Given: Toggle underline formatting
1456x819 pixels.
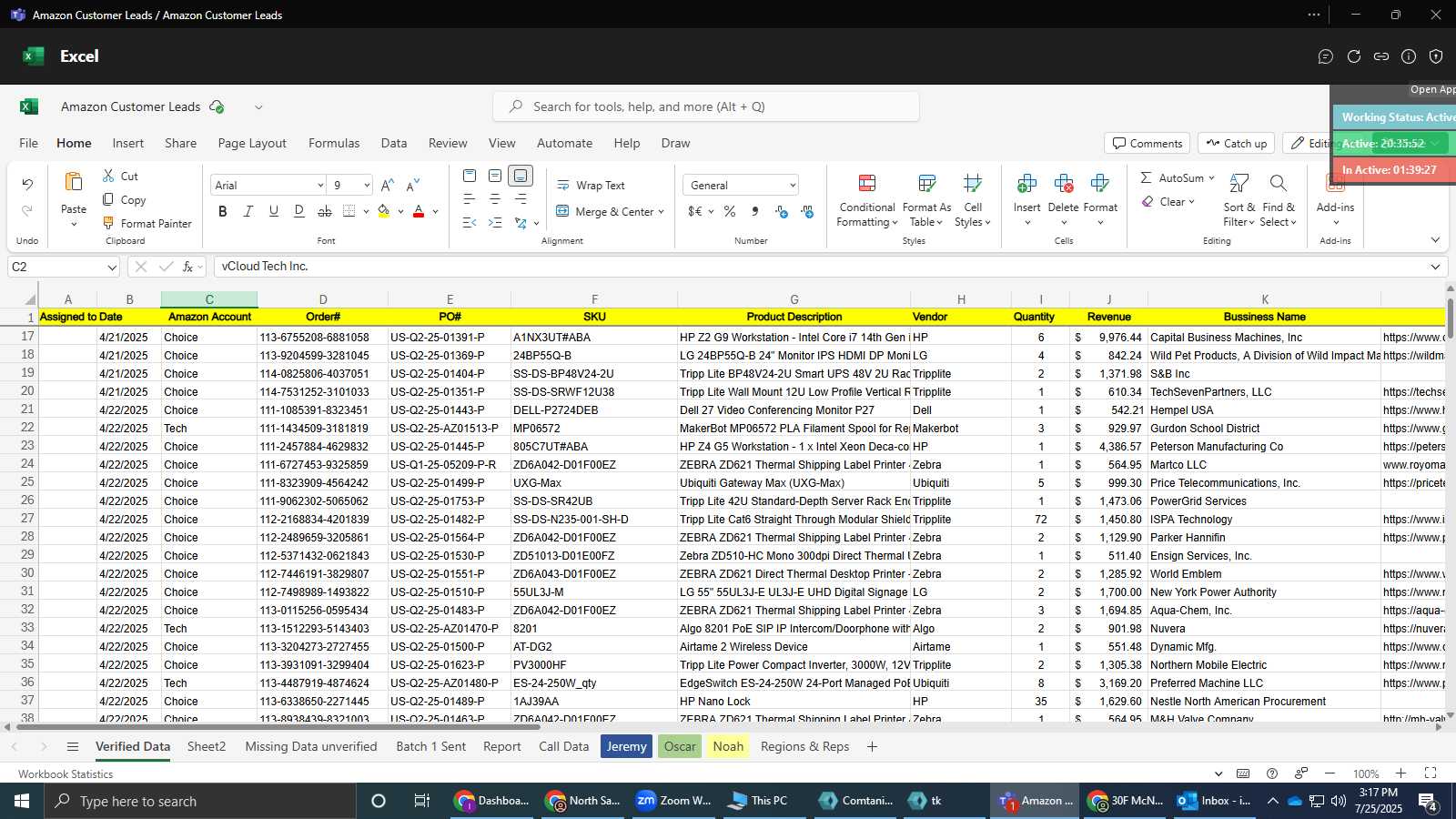Looking at the screenshot, I should coord(274,211).
